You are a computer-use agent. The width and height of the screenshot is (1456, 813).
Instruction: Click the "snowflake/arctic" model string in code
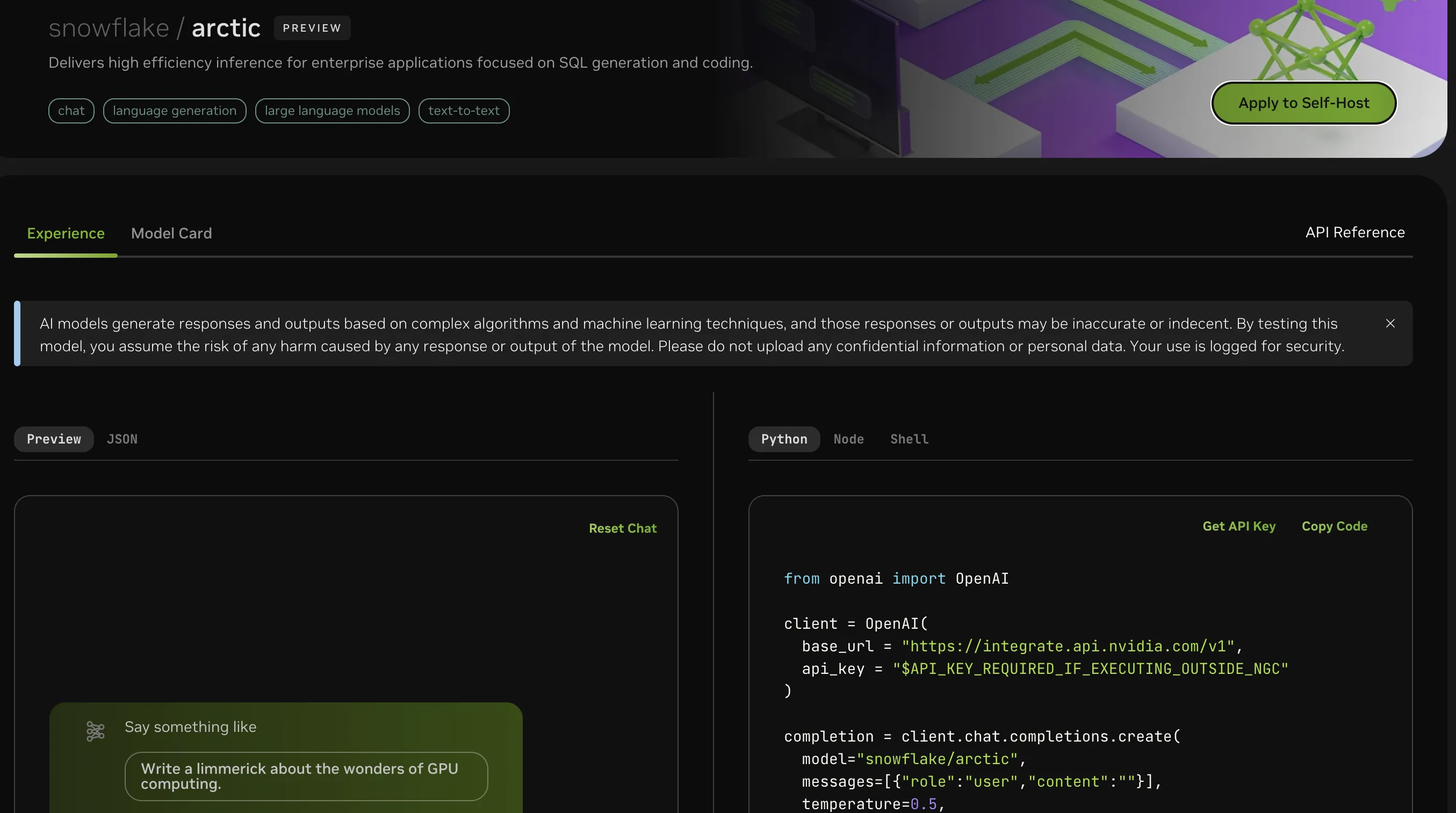point(936,759)
